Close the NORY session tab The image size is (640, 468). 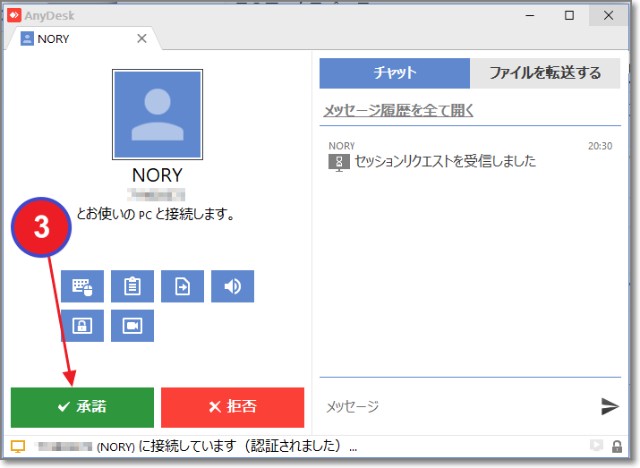coord(141,38)
